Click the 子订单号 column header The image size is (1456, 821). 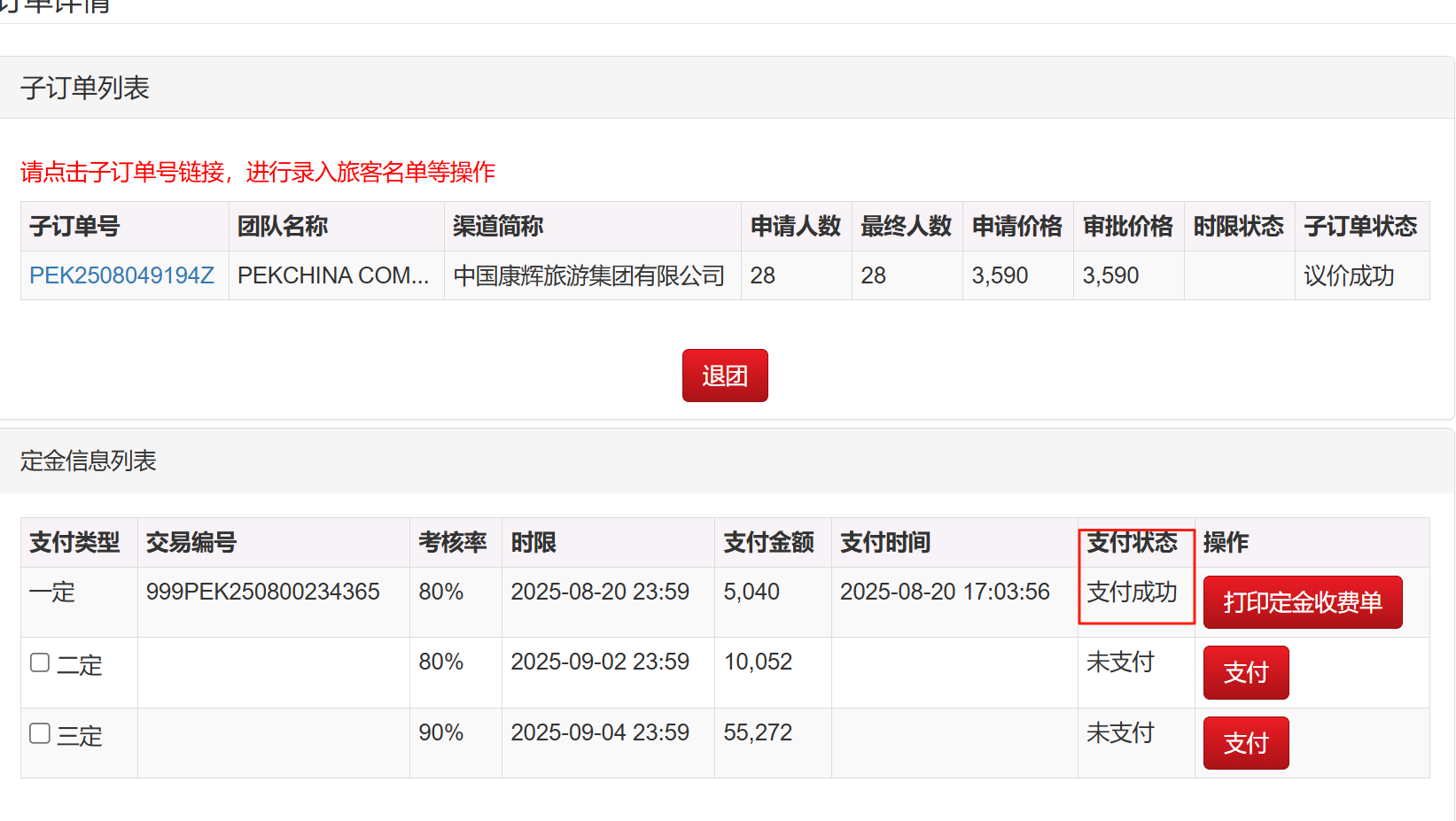(x=74, y=227)
